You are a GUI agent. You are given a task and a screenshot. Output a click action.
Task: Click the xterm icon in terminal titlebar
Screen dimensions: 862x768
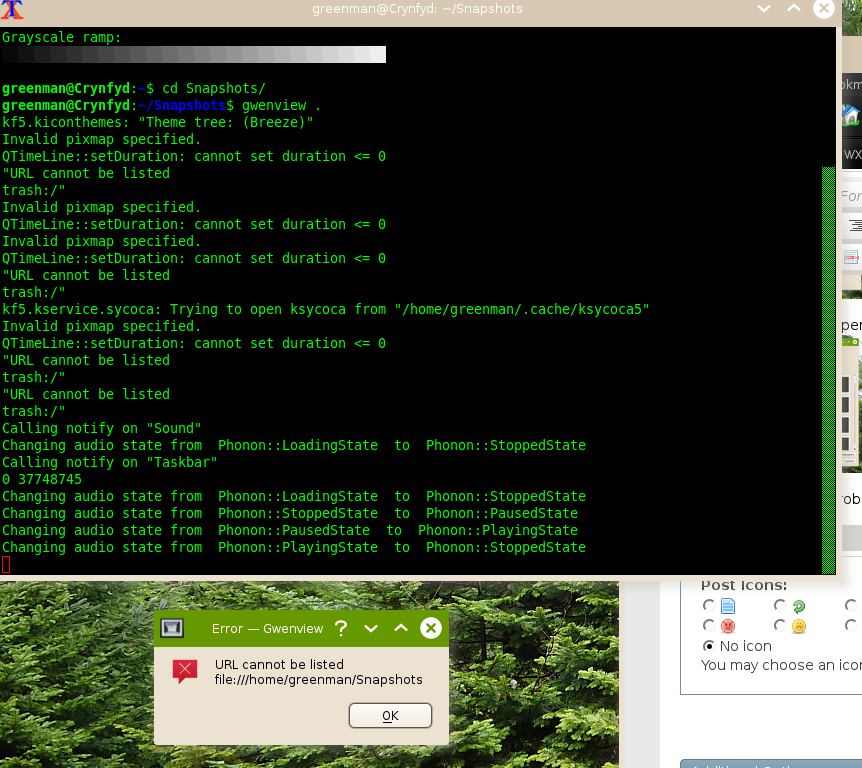tap(12, 10)
